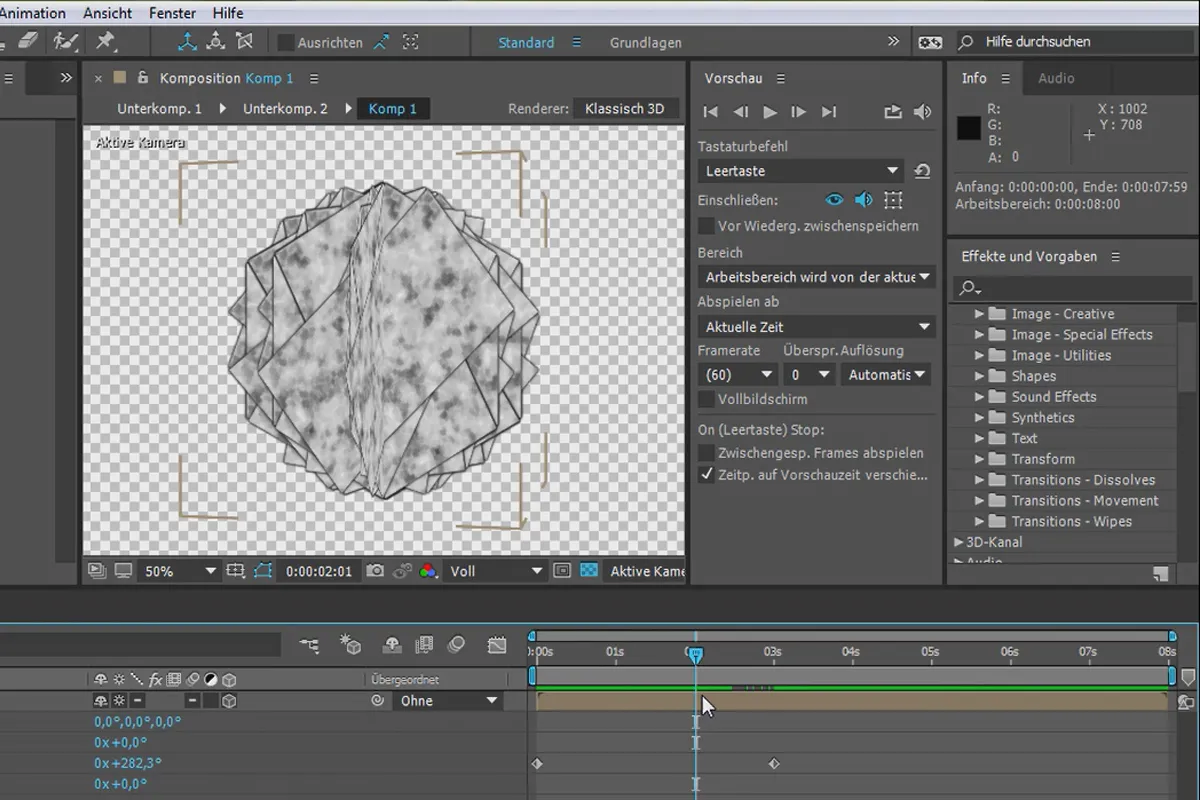Viewport: 1200px width, 800px height.
Task: Expand Image - Creative presets folder
Action: tap(980, 314)
